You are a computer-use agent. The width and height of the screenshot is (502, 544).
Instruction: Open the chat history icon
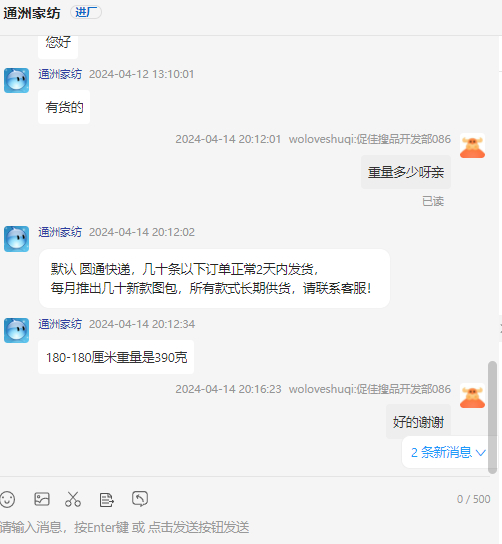(140, 499)
